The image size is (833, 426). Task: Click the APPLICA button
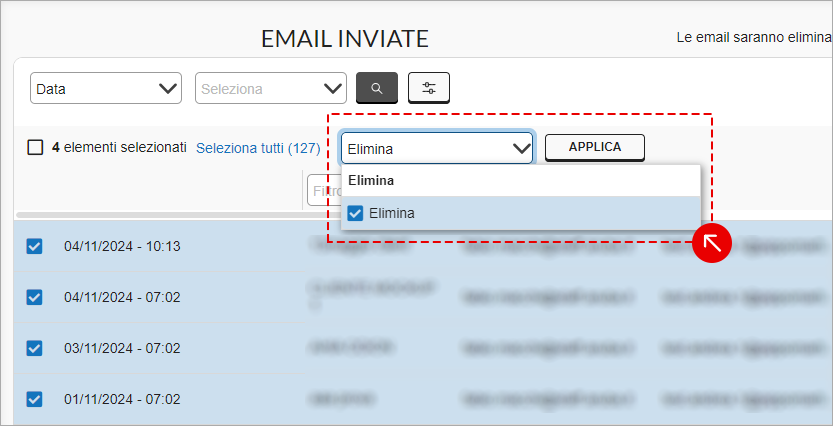pyautogui.click(x=595, y=147)
